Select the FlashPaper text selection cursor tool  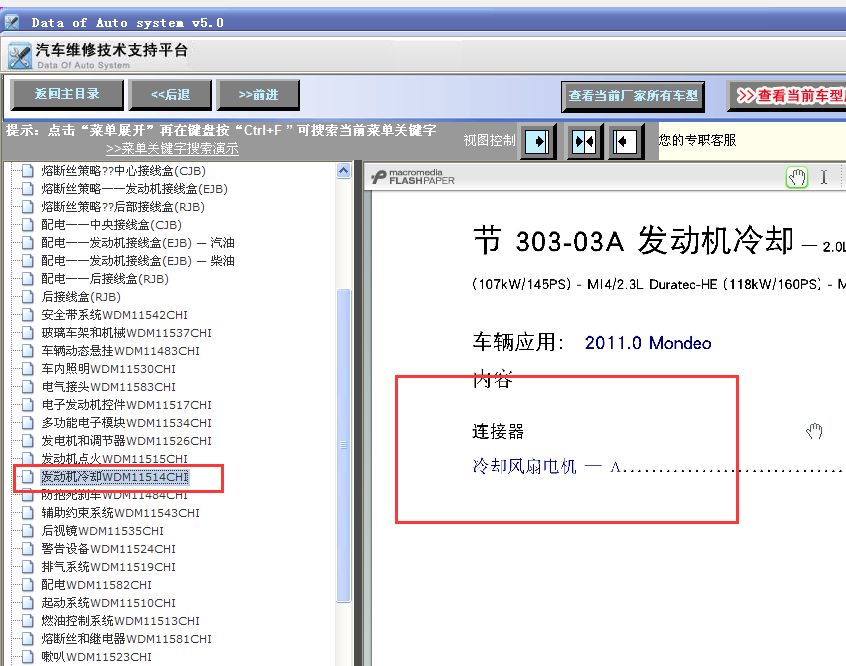pos(824,177)
